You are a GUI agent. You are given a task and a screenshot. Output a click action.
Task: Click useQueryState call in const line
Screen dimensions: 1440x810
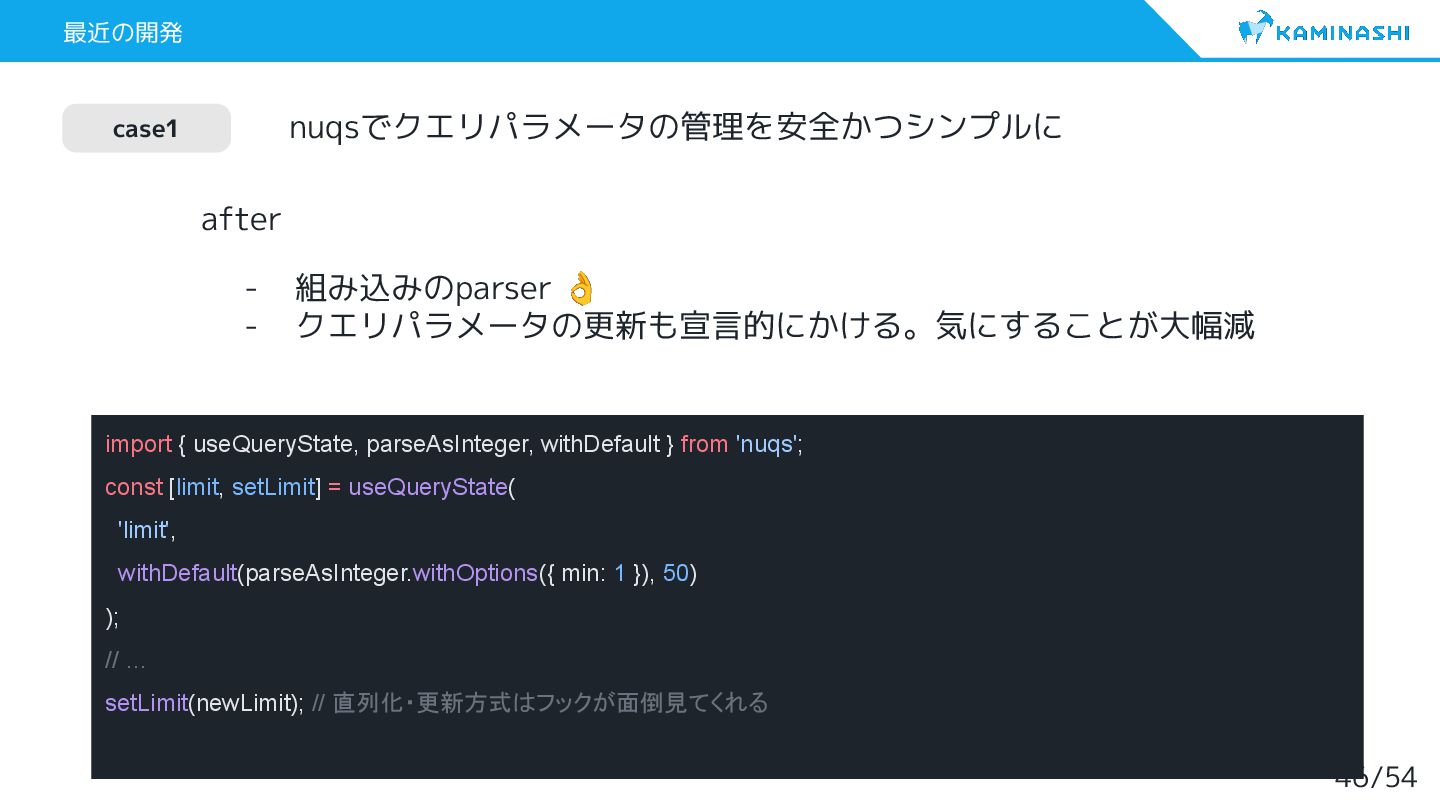[x=428, y=487]
